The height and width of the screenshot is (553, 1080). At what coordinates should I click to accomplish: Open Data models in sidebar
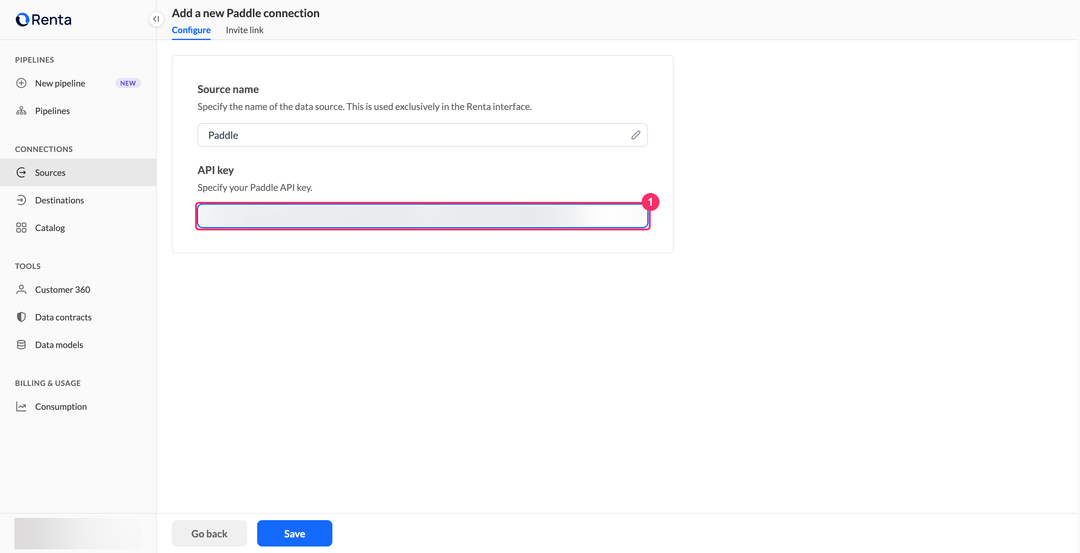(x=78, y=345)
